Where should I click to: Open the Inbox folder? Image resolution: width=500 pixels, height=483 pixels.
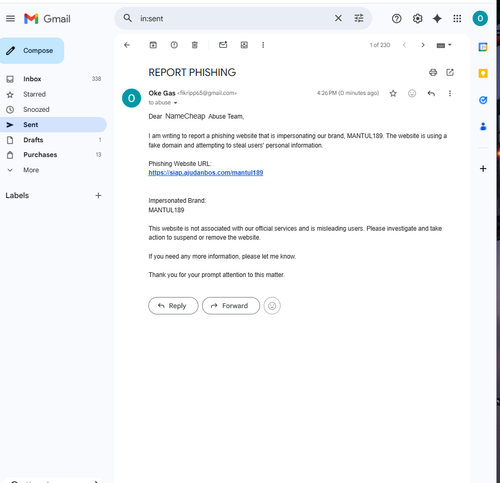[x=53, y=79]
